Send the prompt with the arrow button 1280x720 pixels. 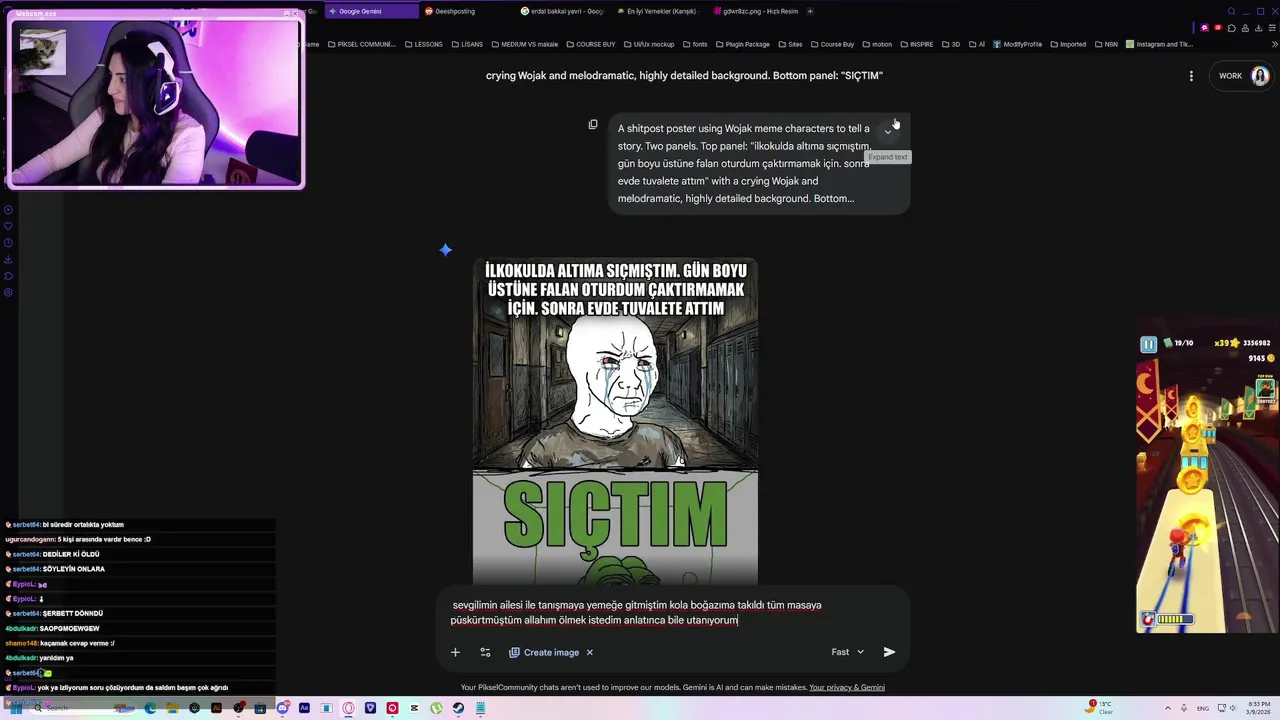tap(889, 652)
